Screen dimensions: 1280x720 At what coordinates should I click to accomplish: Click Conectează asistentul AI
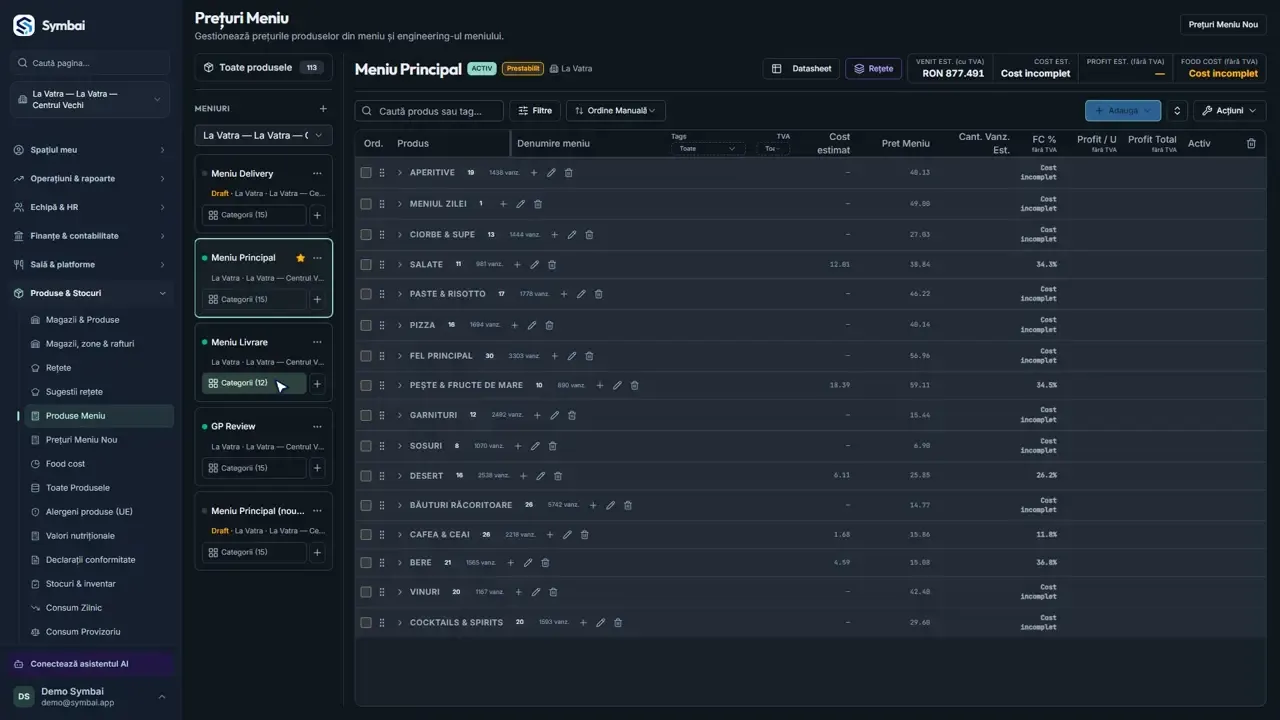click(x=92, y=664)
